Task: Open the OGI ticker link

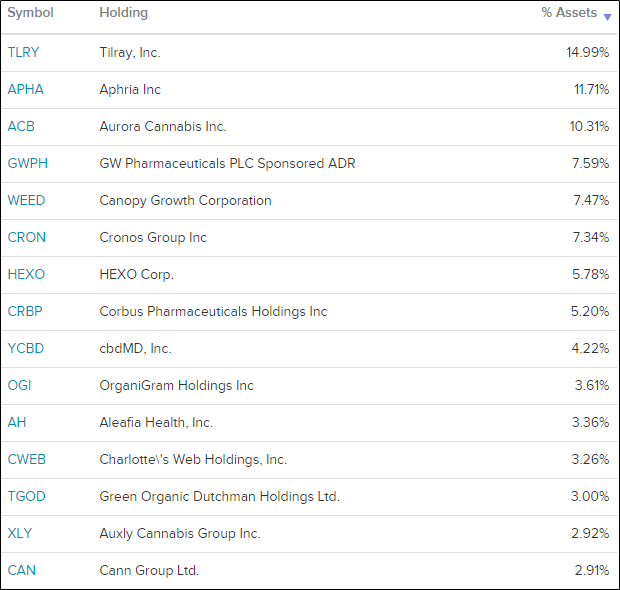Action: tap(19, 385)
